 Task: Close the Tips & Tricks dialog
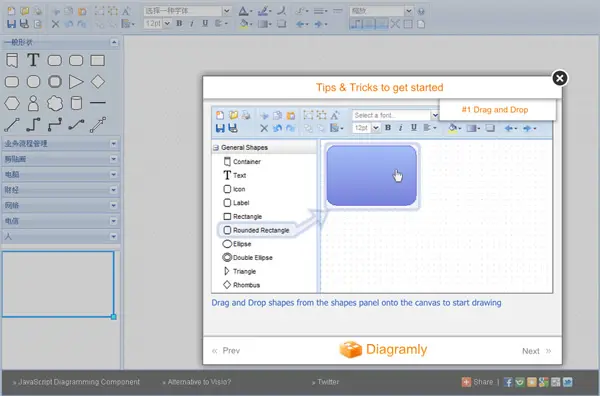[559, 78]
